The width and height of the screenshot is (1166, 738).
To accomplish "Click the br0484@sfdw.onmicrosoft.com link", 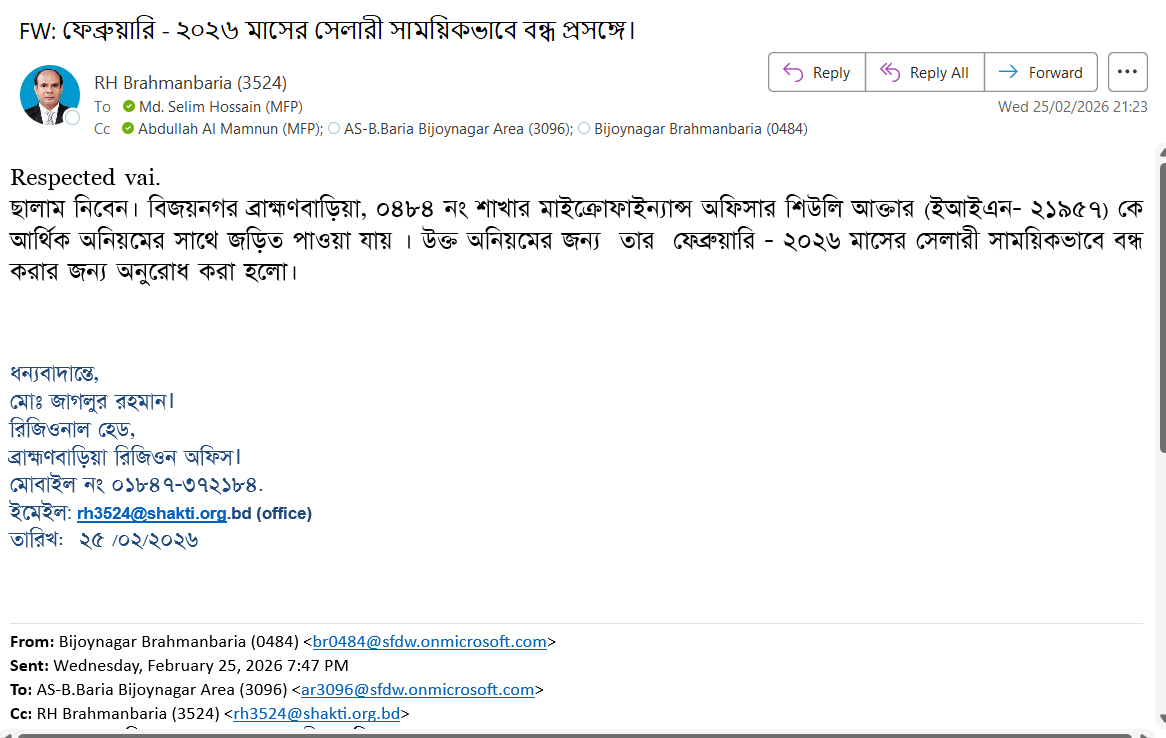I will pyautogui.click(x=430, y=642).
